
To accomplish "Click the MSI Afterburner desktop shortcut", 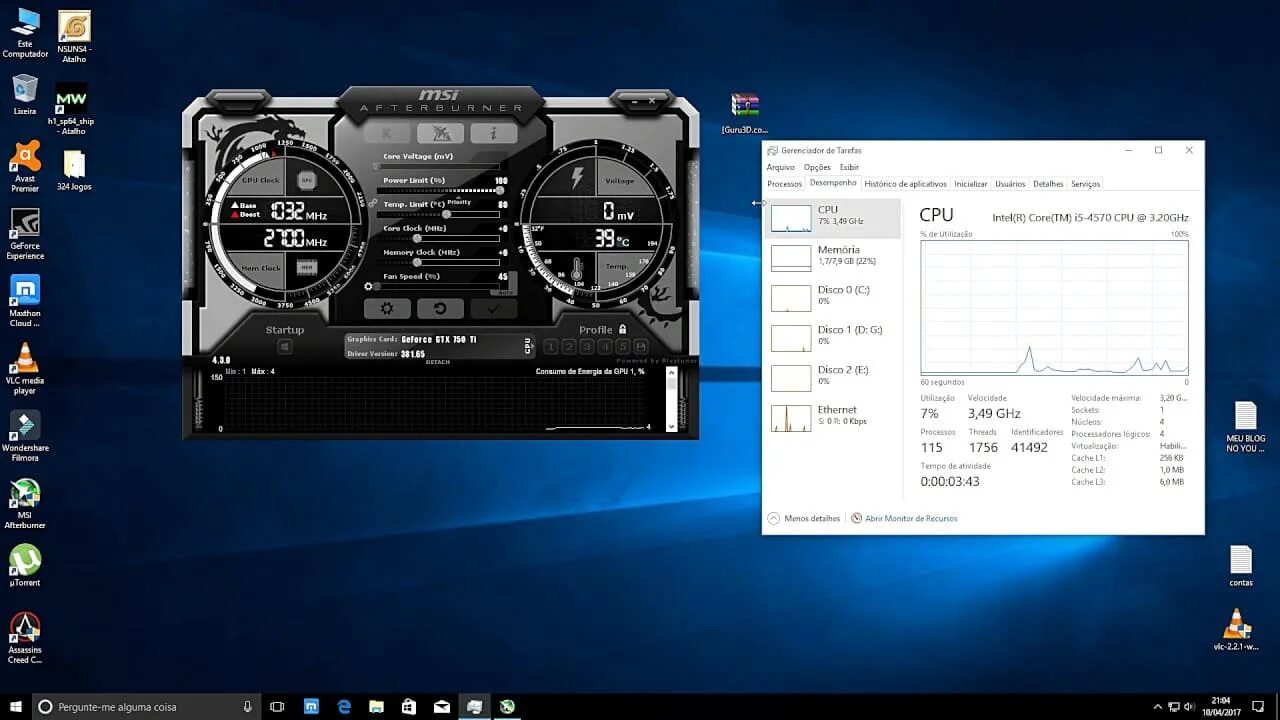I will coord(25,505).
